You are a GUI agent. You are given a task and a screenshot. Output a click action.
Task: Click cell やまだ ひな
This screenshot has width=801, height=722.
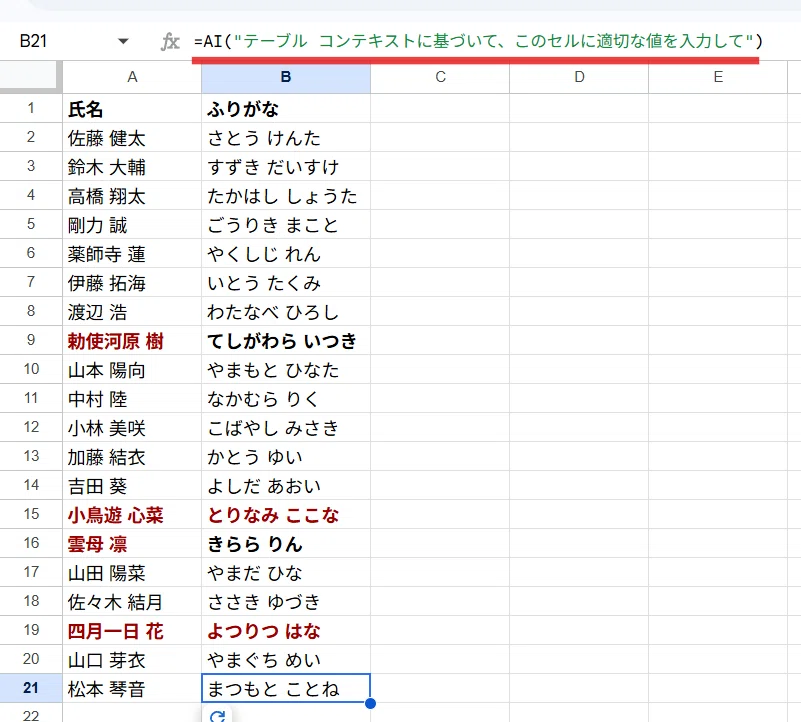click(x=286, y=572)
